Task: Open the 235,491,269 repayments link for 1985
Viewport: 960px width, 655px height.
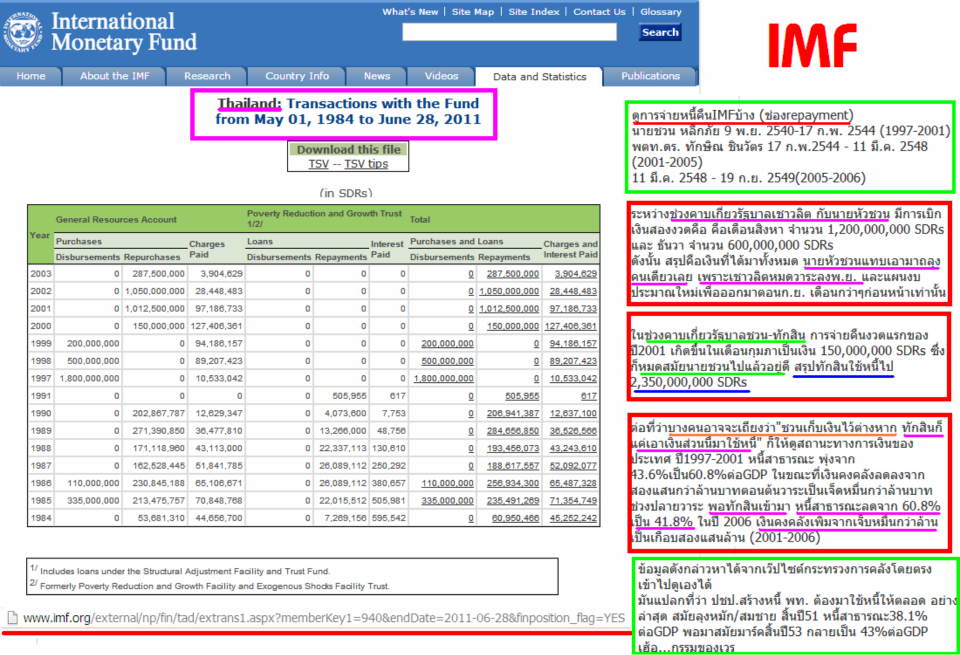Action: tap(512, 501)
